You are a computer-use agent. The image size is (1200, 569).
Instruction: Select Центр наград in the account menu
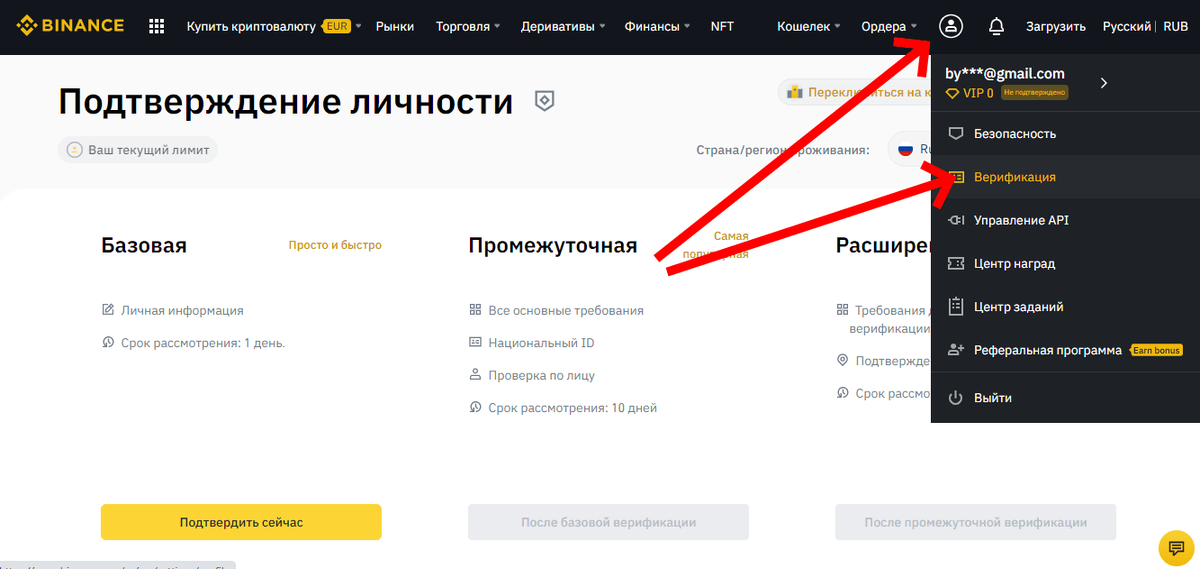tap(1065, 264)
